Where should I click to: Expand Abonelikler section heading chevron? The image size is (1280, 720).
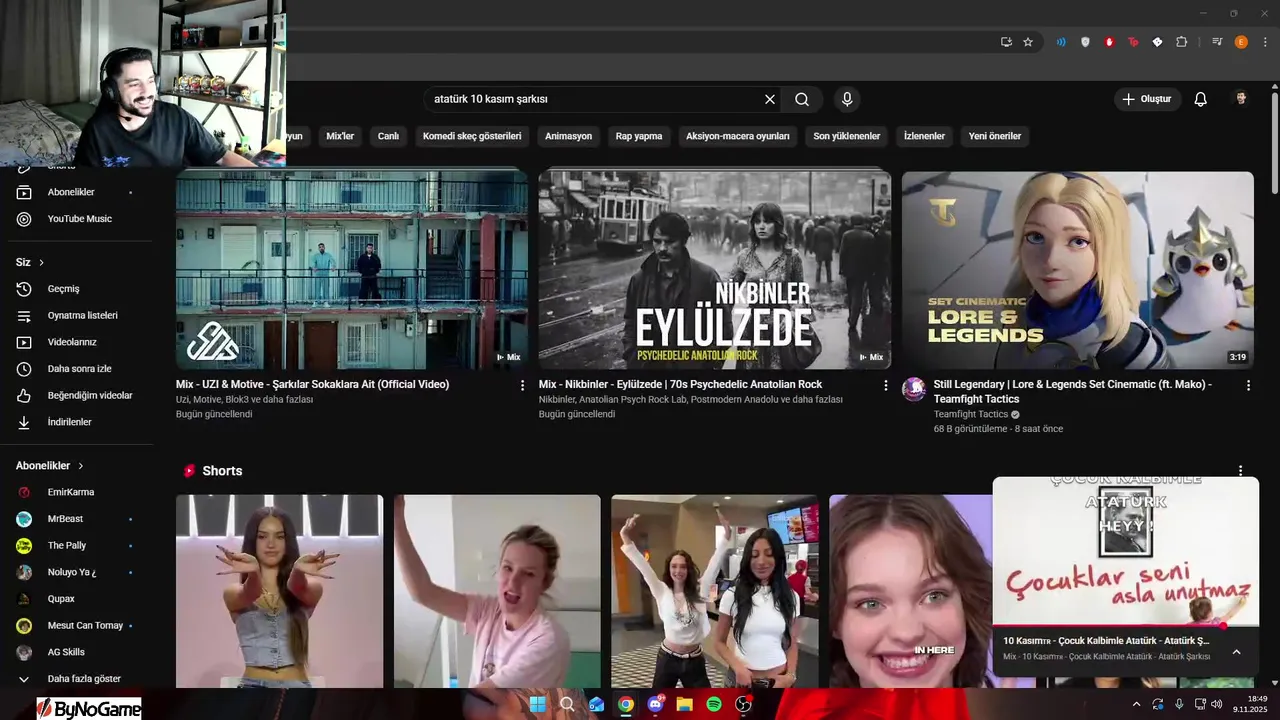pyautogui.click(x=81, y=466)
